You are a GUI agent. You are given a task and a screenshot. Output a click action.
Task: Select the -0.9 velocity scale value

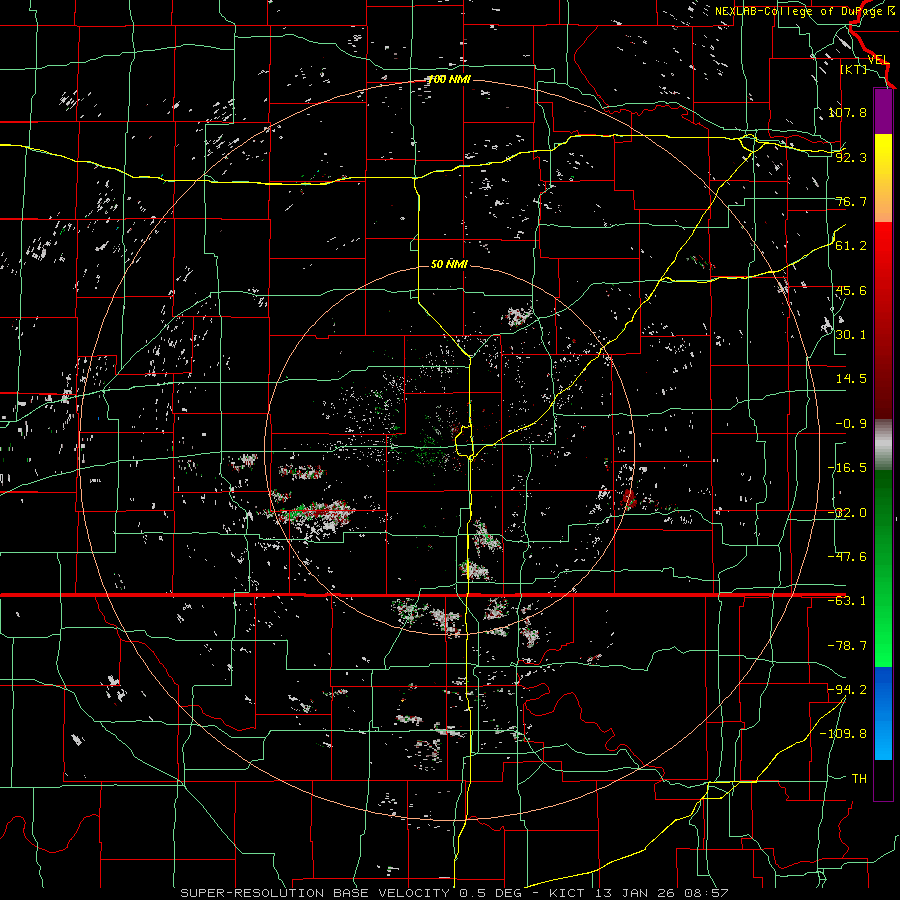click(x=851, y=424)
